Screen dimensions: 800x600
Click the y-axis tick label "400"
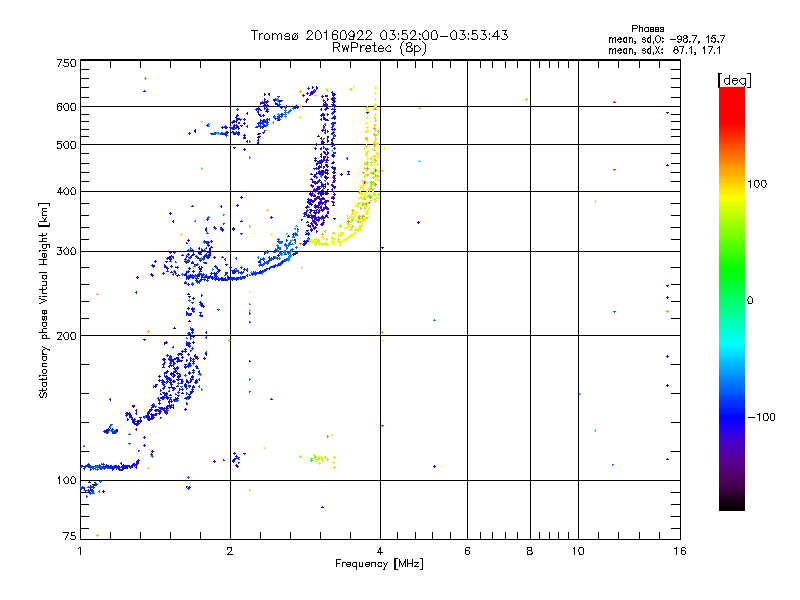tap(66, 191)
